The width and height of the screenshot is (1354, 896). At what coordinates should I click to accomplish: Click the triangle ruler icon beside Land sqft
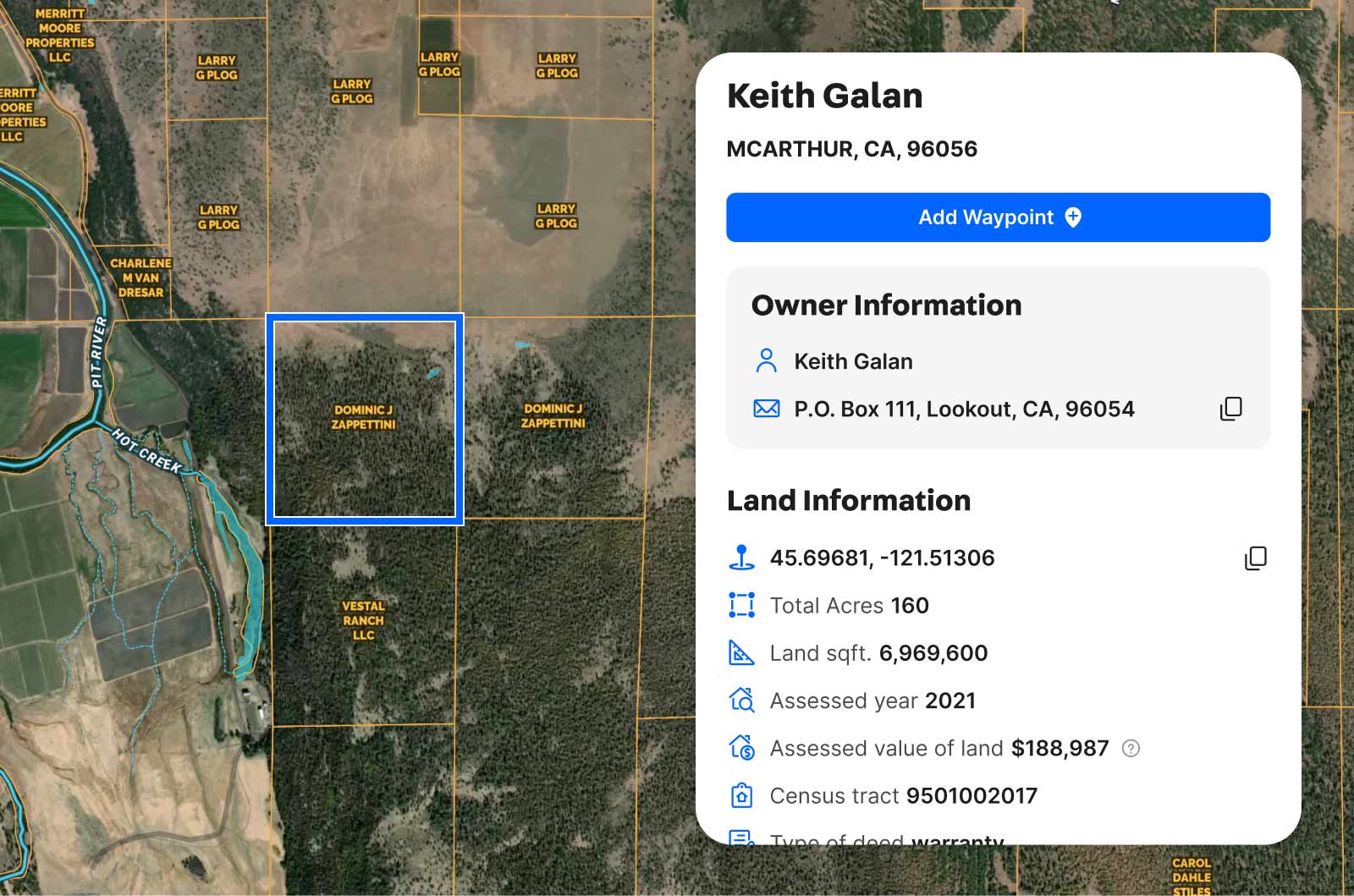(x=741, y=652)
